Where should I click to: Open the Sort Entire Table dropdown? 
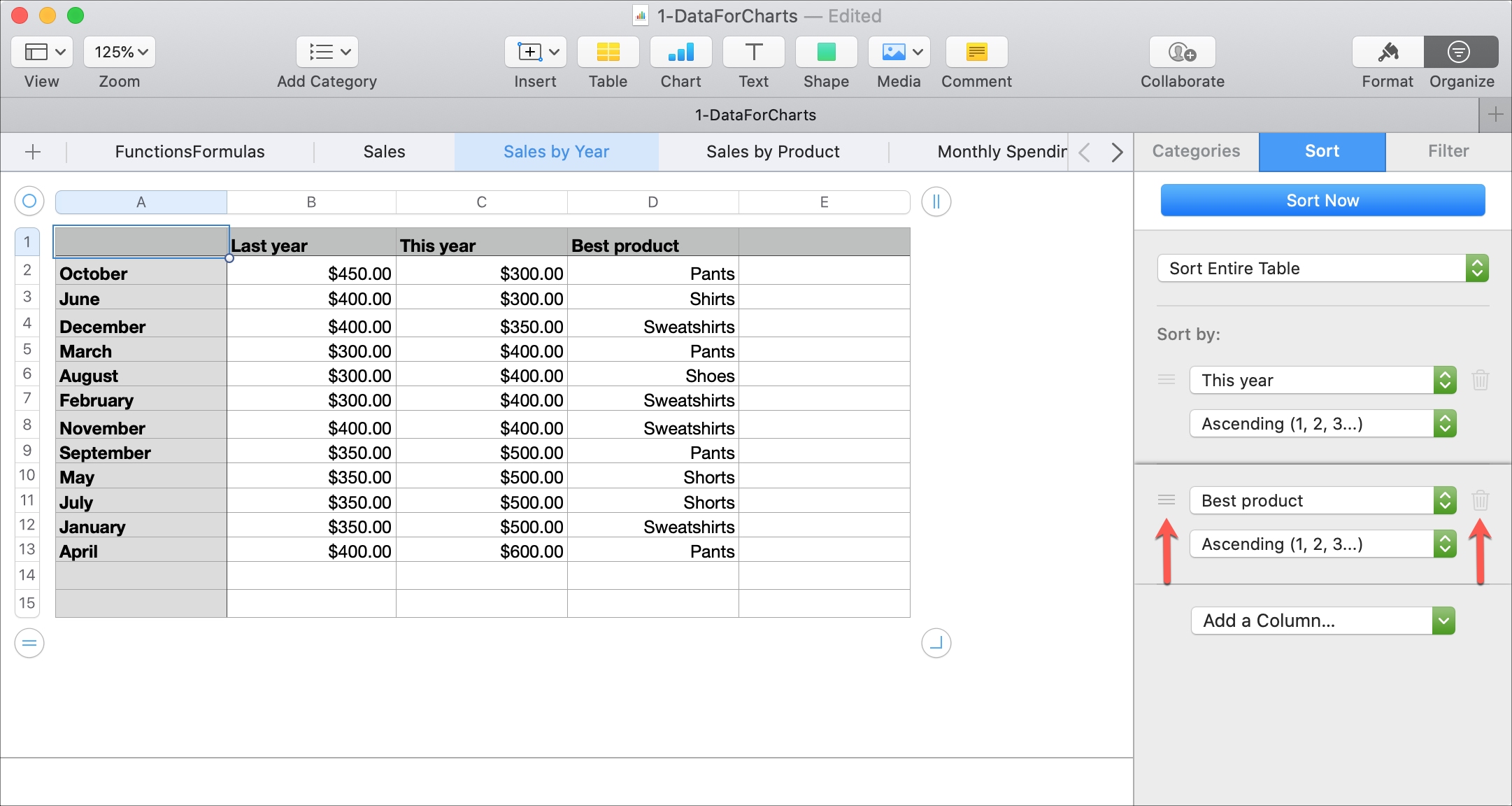click(x=1322, y=269)
